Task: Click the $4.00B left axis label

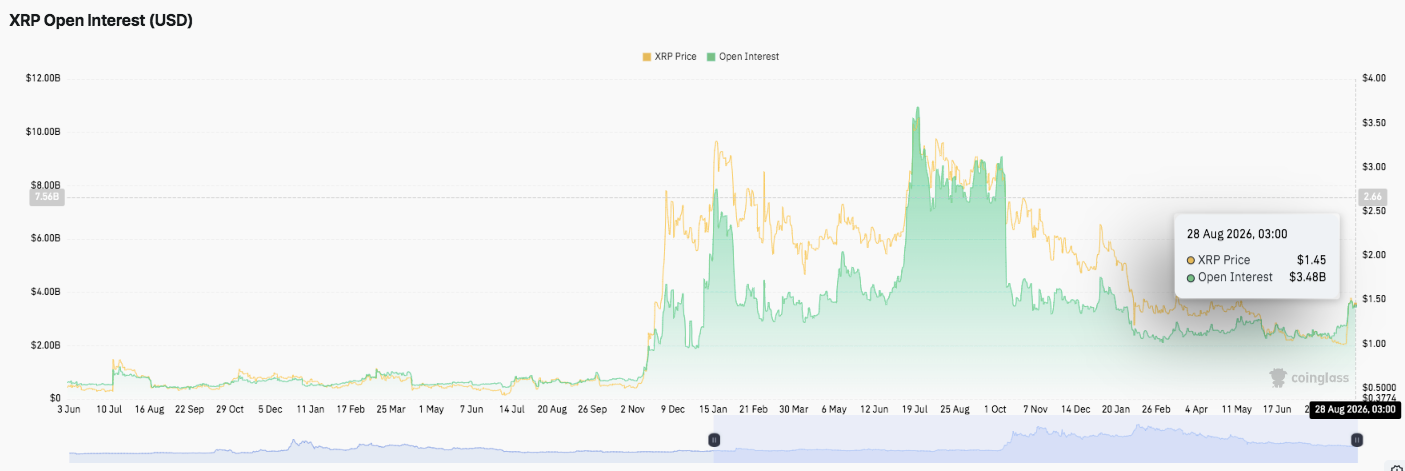Action: coord(46,292)
